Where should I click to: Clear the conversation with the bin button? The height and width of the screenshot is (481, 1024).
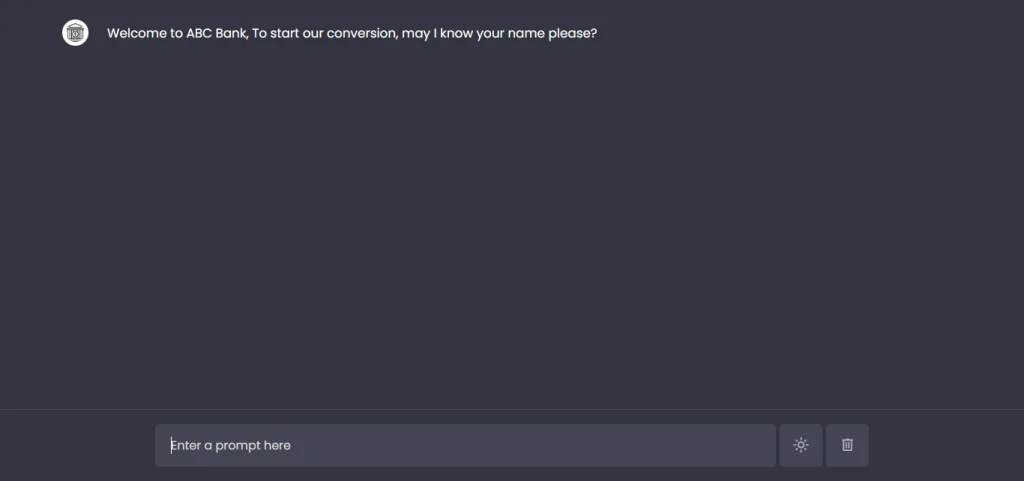[x=847, y=445]
